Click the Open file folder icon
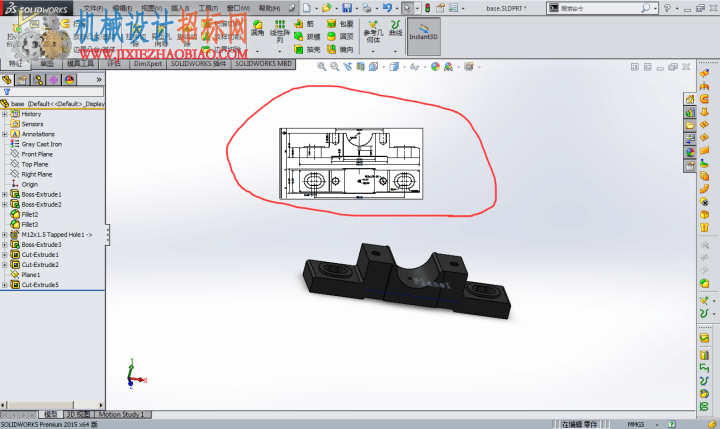720x429 pixels. pos(326,8)
